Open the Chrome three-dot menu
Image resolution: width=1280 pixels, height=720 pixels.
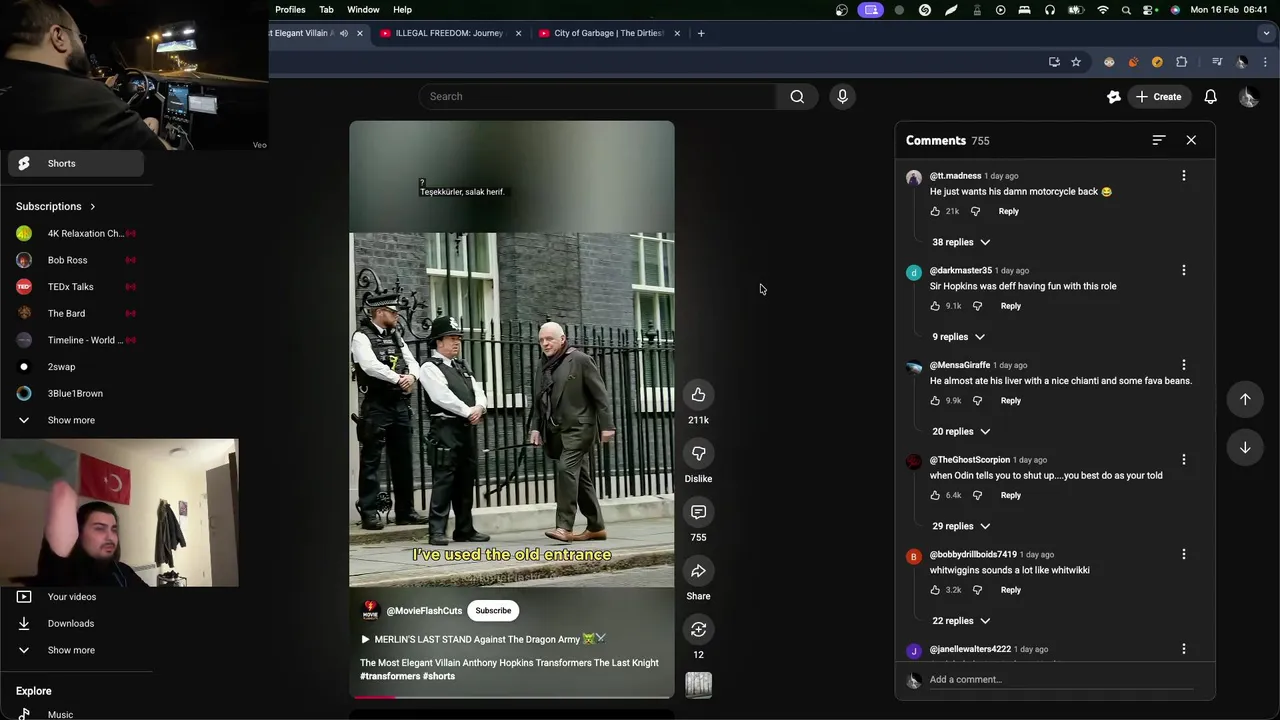point(1265,62)
